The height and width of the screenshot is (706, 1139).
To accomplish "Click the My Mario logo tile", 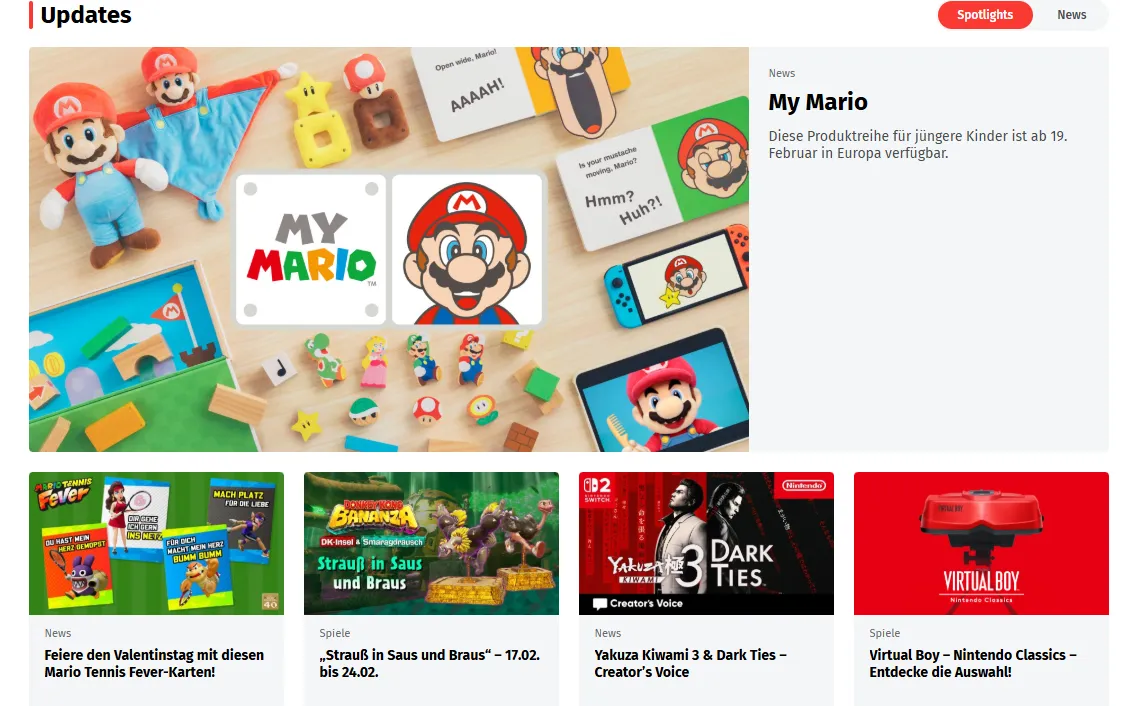I will pyautogui.click(x=311, y=249).
